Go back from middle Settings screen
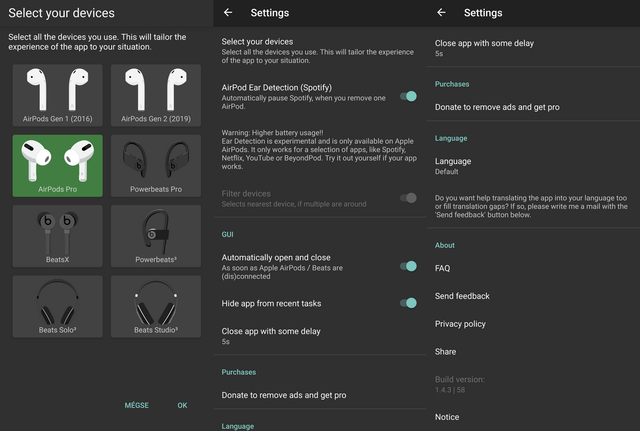 point(228,13)
